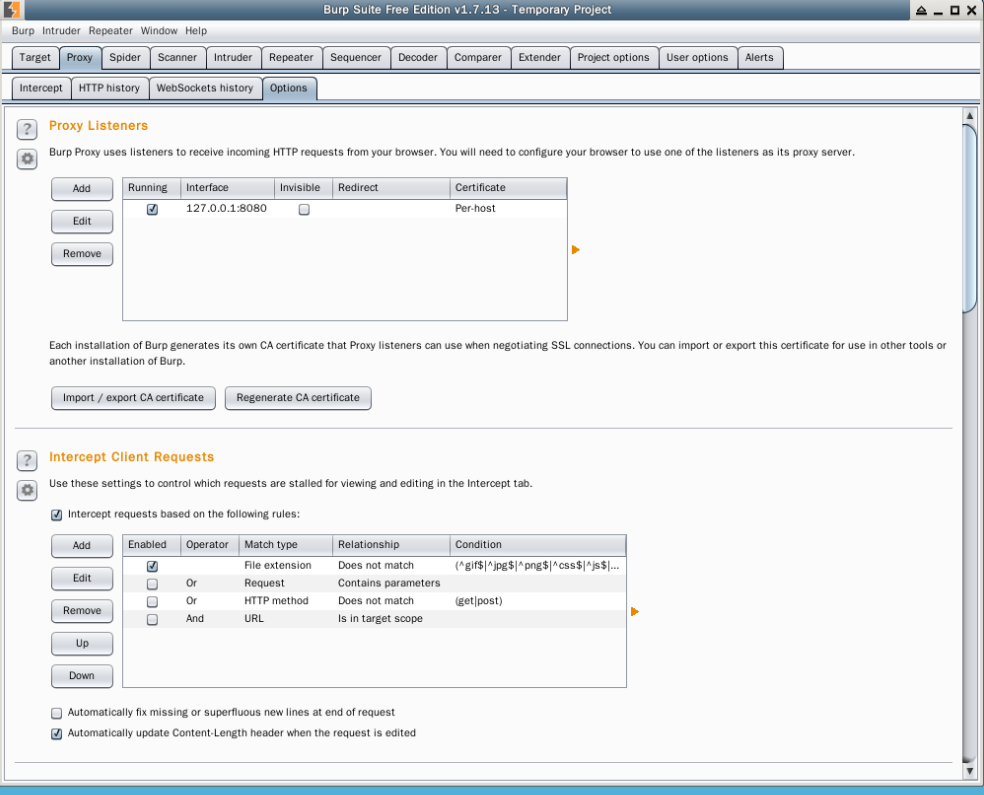984x795 pixels.
Task: Select the Options sub-tab
Action: [x=289, y=88]
